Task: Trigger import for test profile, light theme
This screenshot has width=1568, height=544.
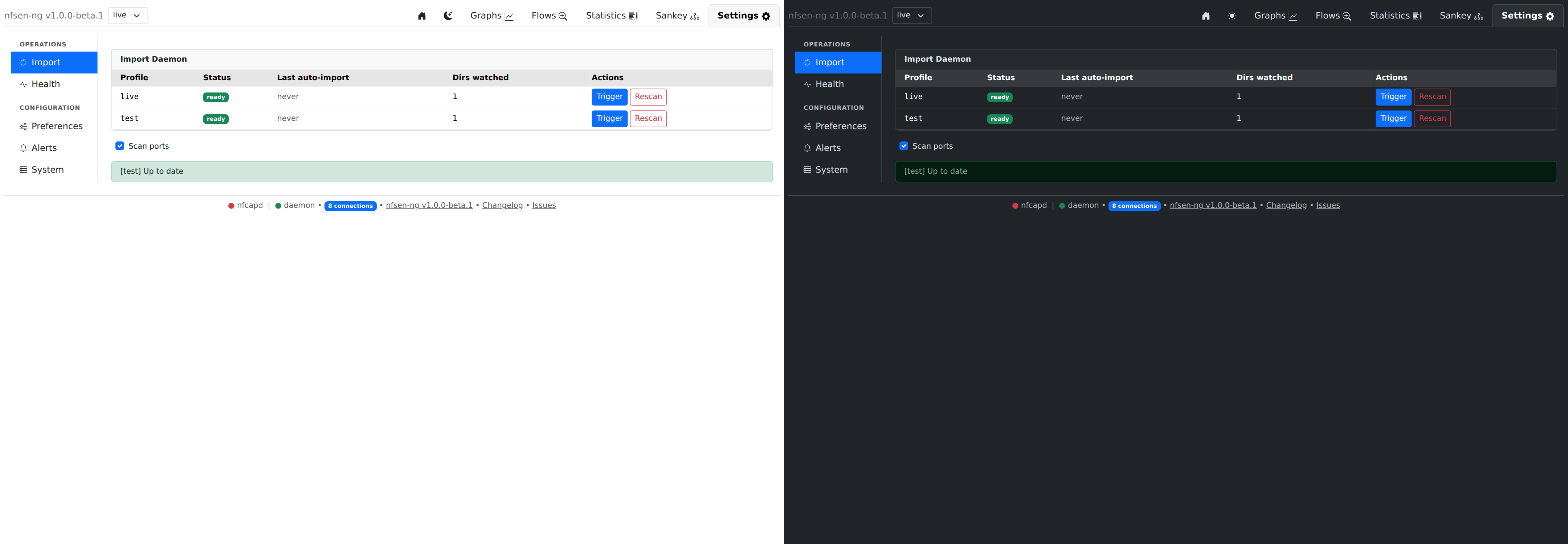Action: click(609, 119)
